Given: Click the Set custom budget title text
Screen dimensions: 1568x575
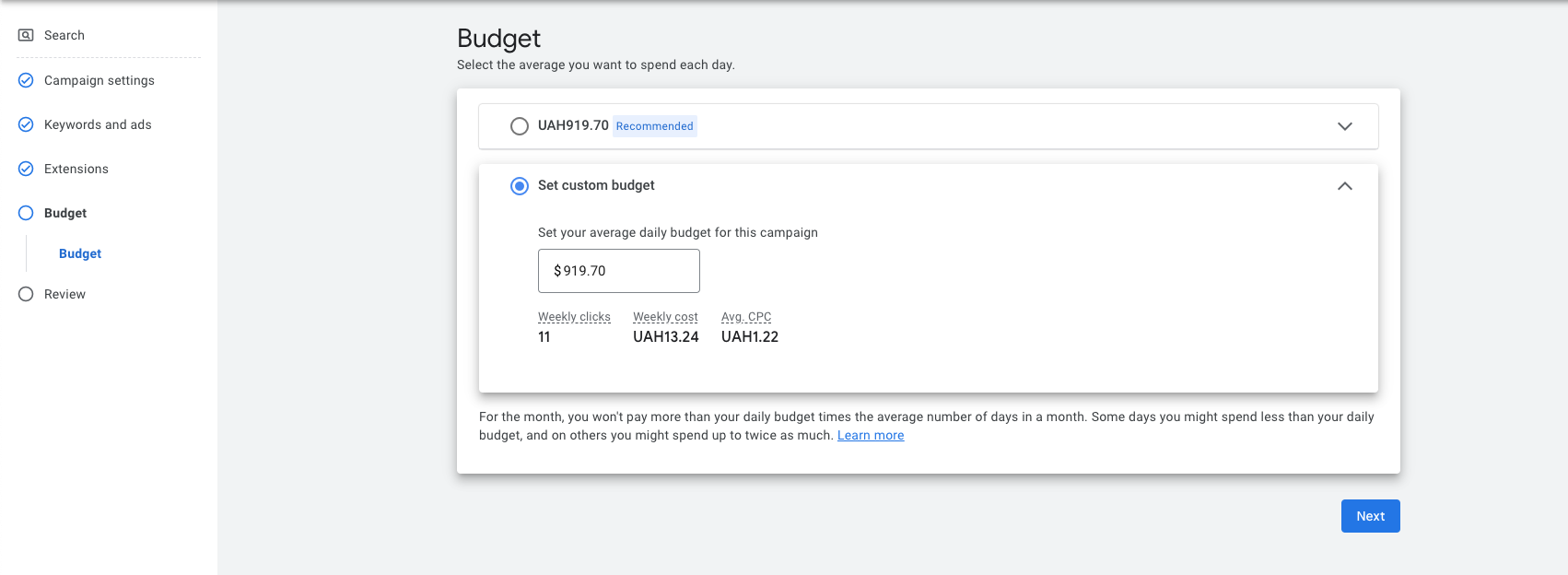Looking at the screenshot, I should 596,185.
